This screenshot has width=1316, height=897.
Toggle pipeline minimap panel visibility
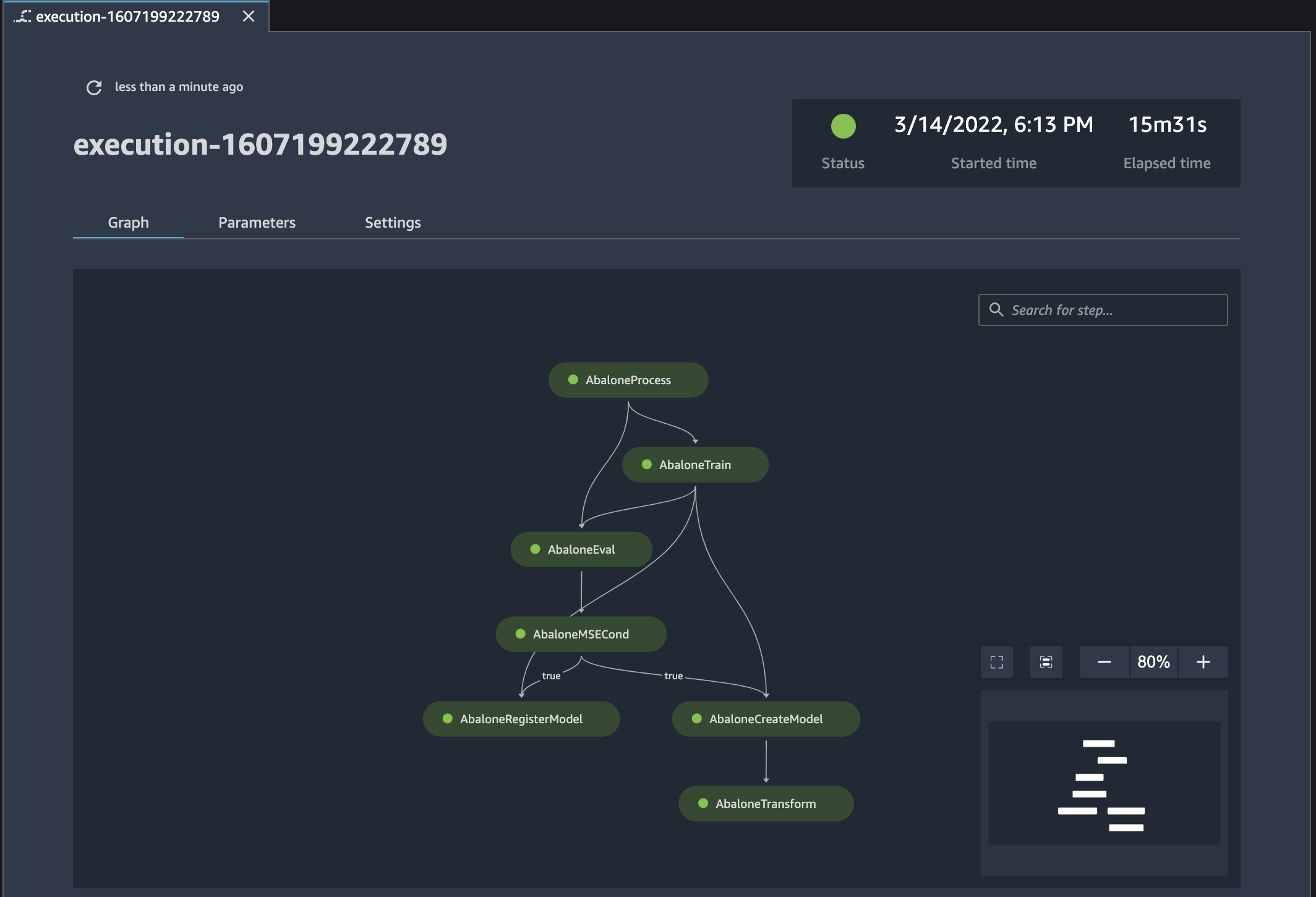(x=1045, y=661)
